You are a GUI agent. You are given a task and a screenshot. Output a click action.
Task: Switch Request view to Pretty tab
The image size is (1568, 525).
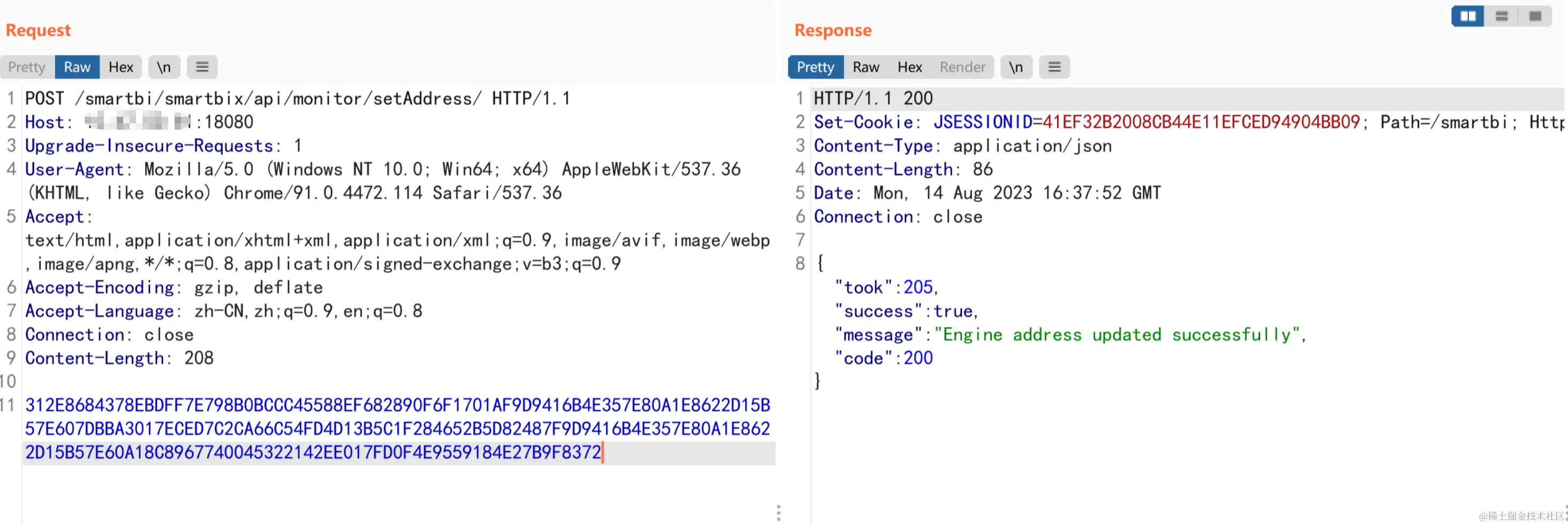(x=27, y=67)
